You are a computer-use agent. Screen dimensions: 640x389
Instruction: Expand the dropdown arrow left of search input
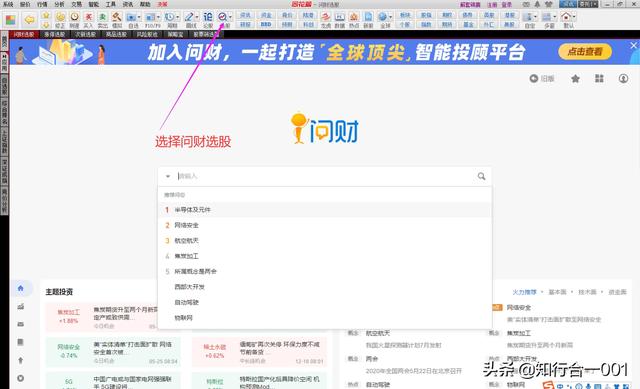(x=168, y=176)
